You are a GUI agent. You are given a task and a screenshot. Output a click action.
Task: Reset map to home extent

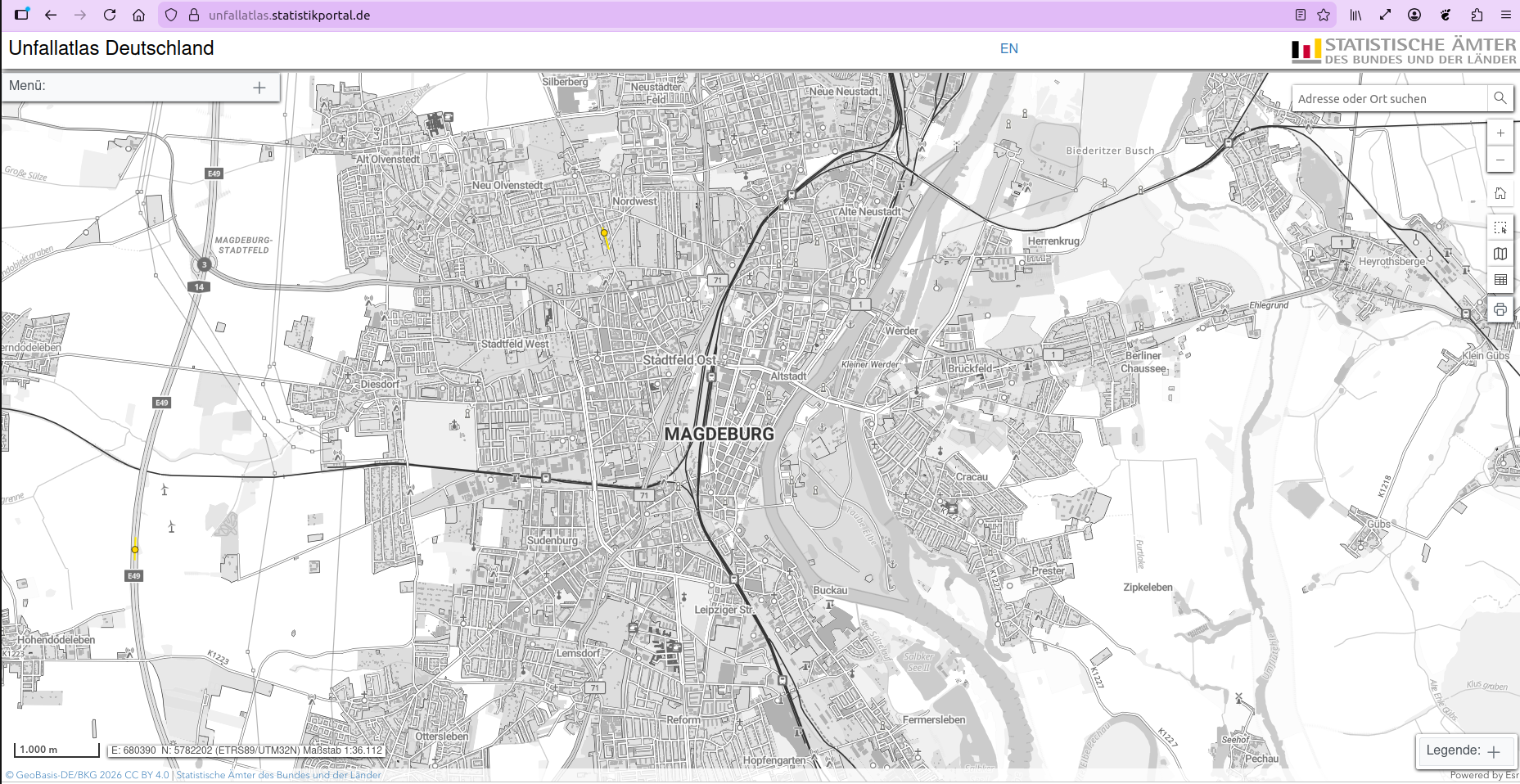click(1500, 193)
